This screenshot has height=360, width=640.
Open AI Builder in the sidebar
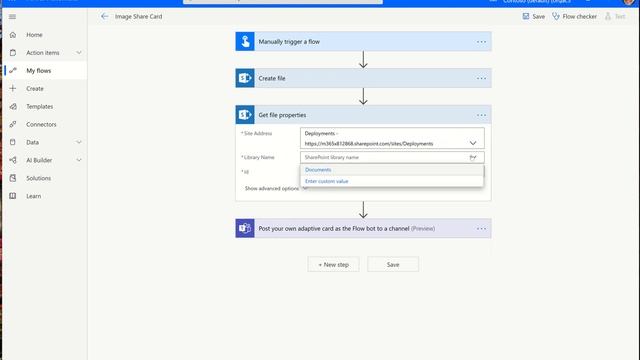39,160
